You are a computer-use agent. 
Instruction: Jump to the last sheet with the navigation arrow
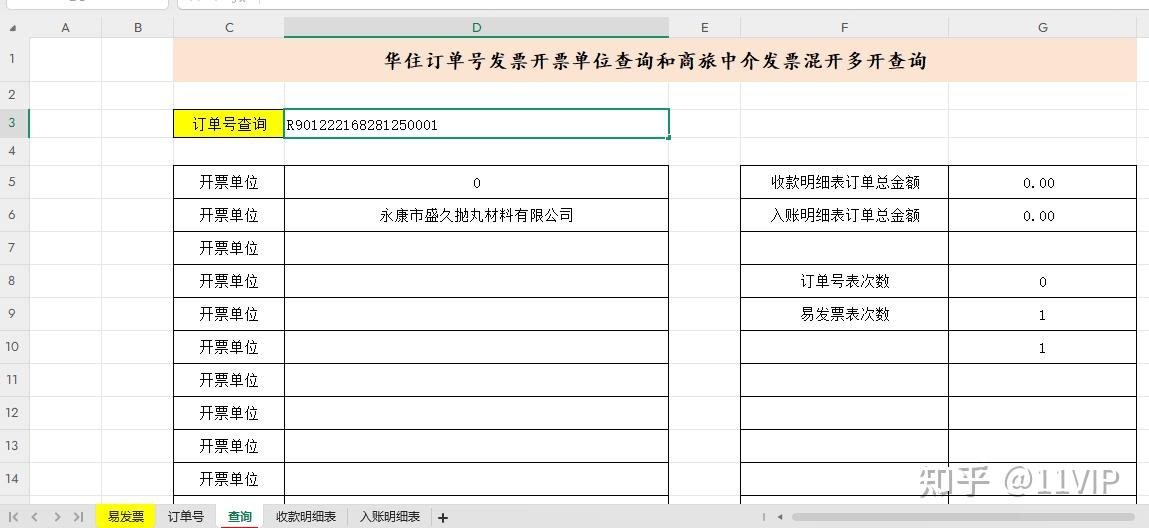coord(78,517)
